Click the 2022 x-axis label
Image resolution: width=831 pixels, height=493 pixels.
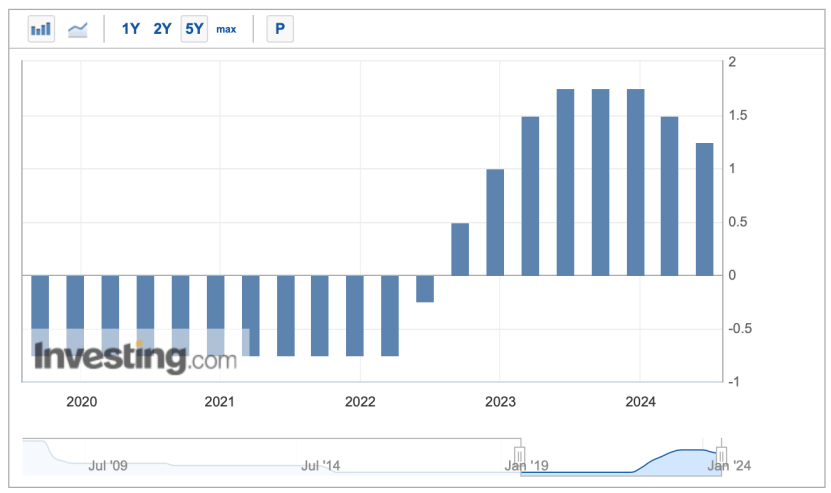click(360, 402)
